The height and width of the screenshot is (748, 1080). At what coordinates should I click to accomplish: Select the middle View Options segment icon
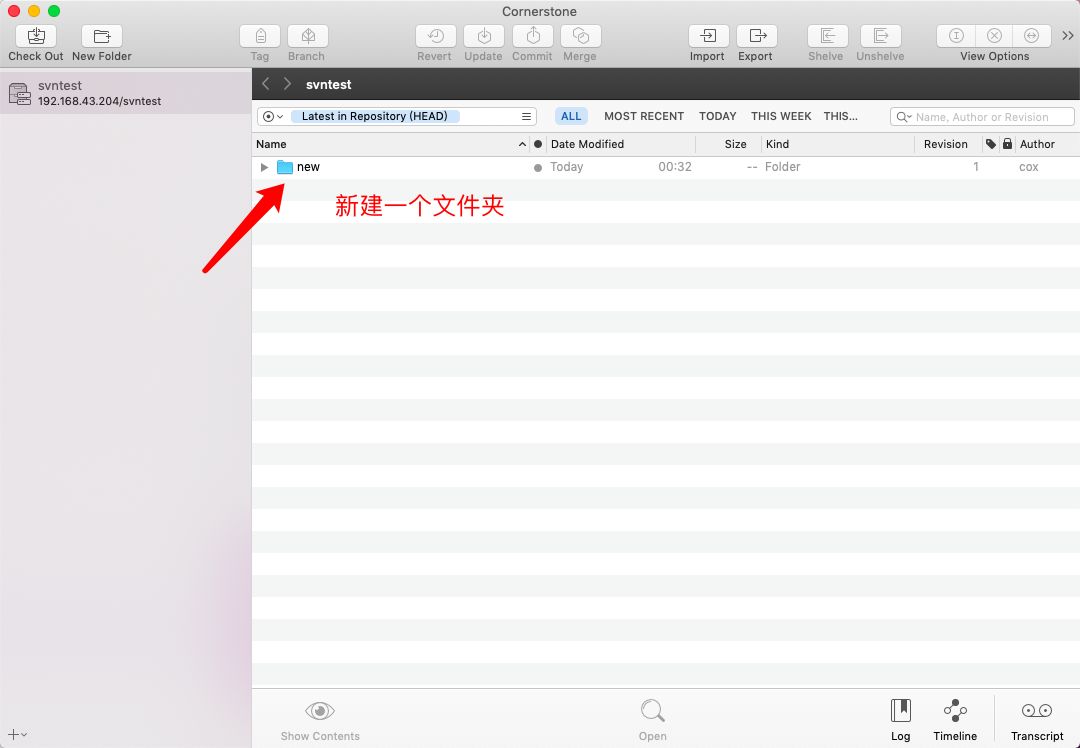[x=994, y=36]
